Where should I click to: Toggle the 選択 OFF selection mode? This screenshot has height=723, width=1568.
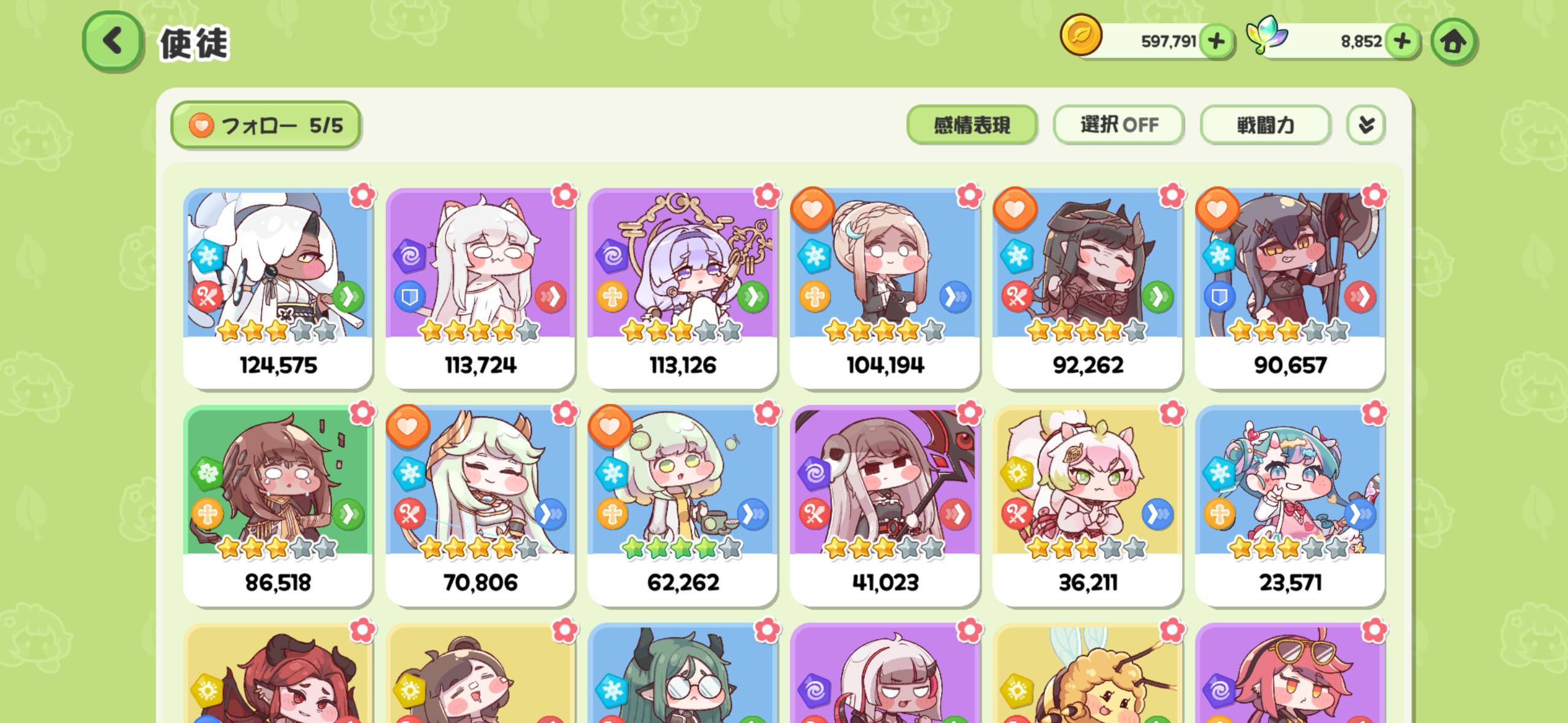click(x=1119, y=125)
